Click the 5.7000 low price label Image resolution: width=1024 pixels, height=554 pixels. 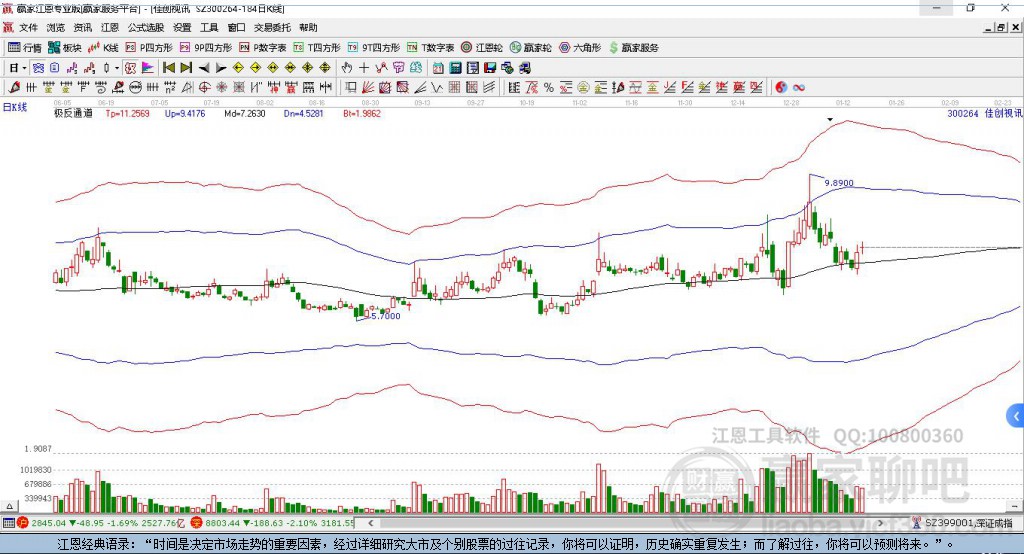(x=386, y=316)
